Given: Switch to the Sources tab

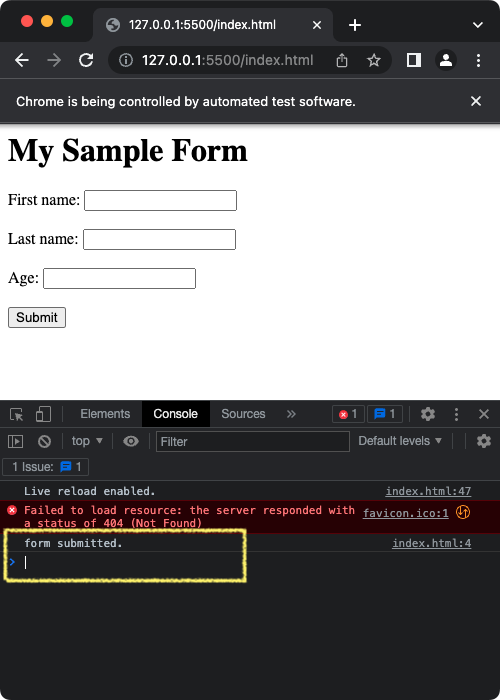Looking at the screenshot, I should coord(243,414).
